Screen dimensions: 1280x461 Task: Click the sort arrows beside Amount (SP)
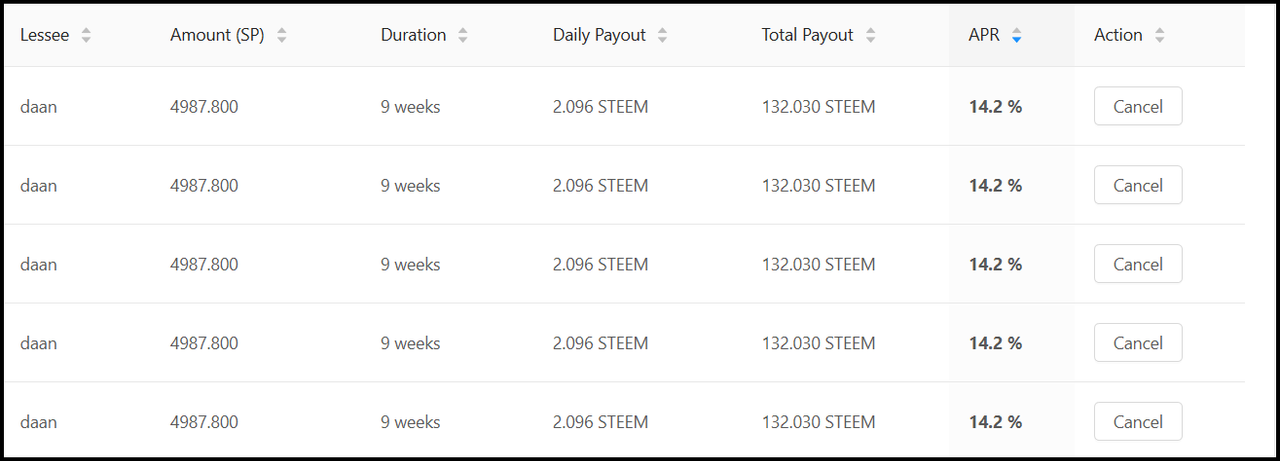(x=282, y=35)
